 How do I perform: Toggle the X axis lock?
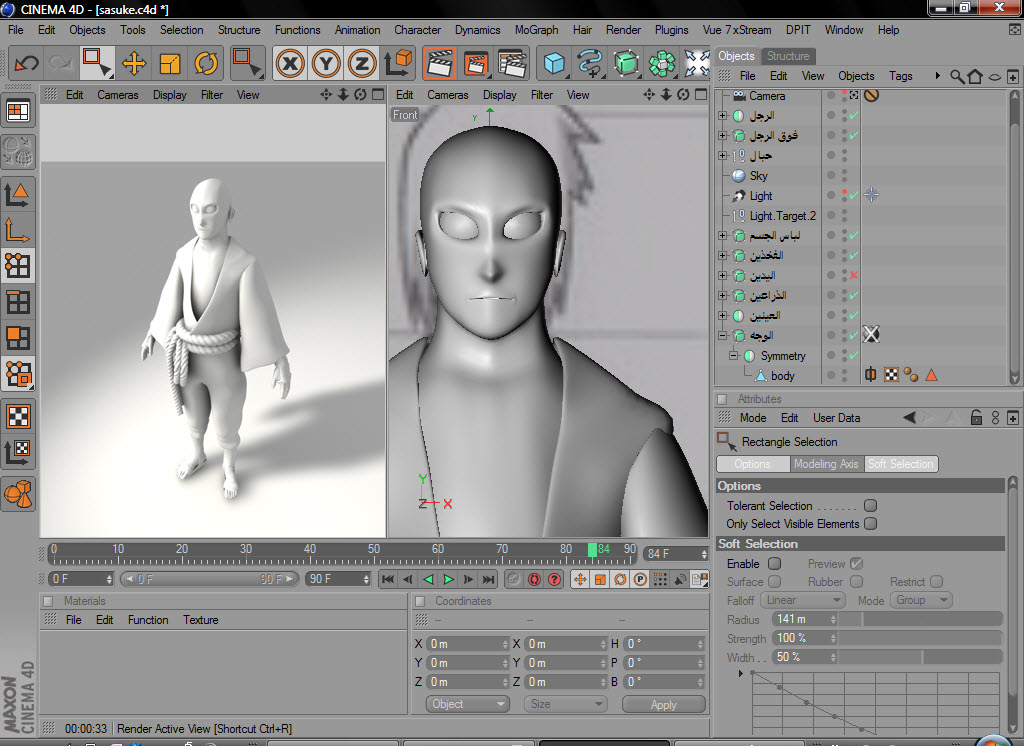pos(290,63)
